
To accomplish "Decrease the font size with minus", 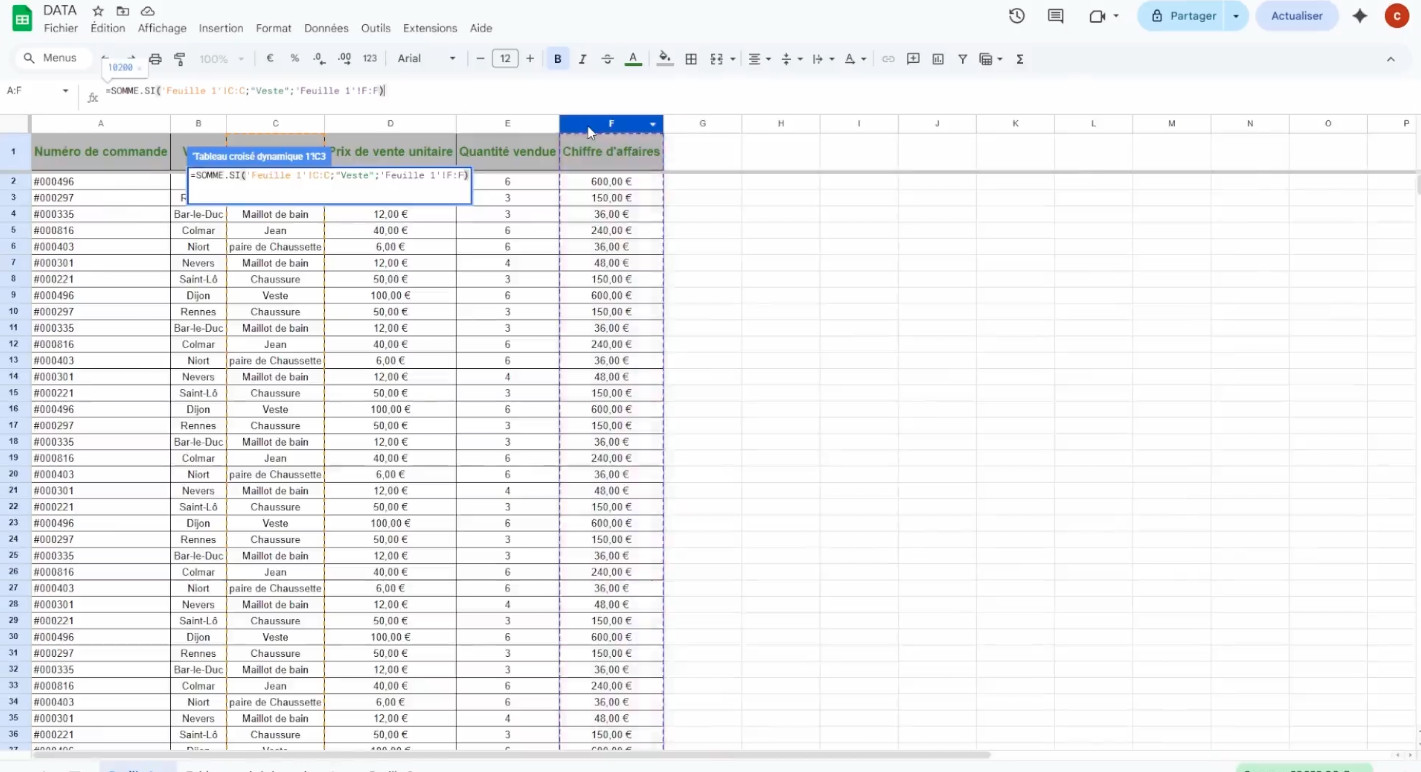I will pyautogui.click(x=480, y=59).
